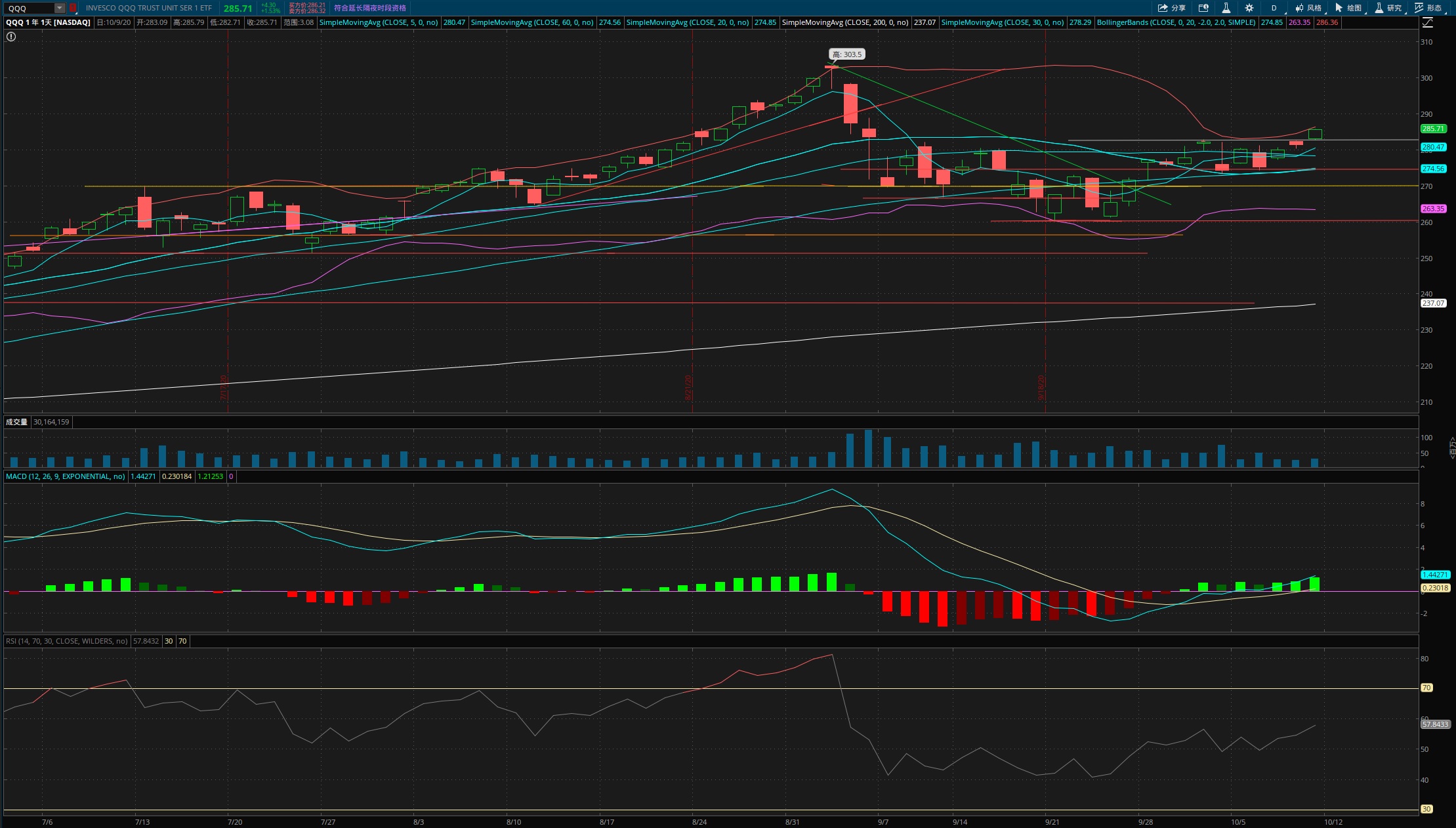The height and width of the screenshot is (828, 1456).
Task: Click the 1.44271 MACD axis tag
Action: [x=1435, y=575]
